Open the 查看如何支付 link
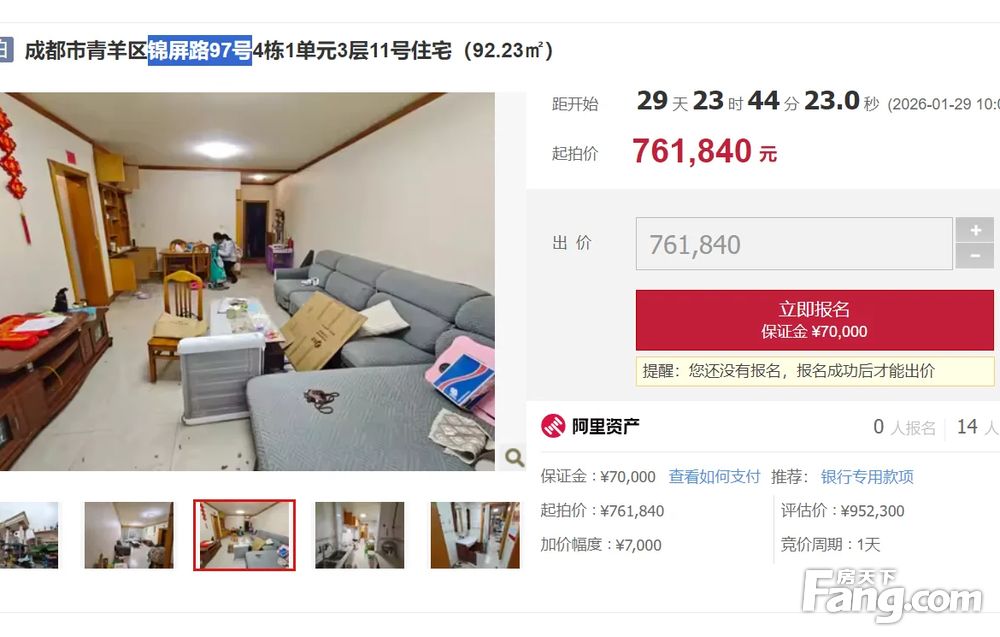The height and width of the screenshot is (637, 1000). (x=714, y=476)
